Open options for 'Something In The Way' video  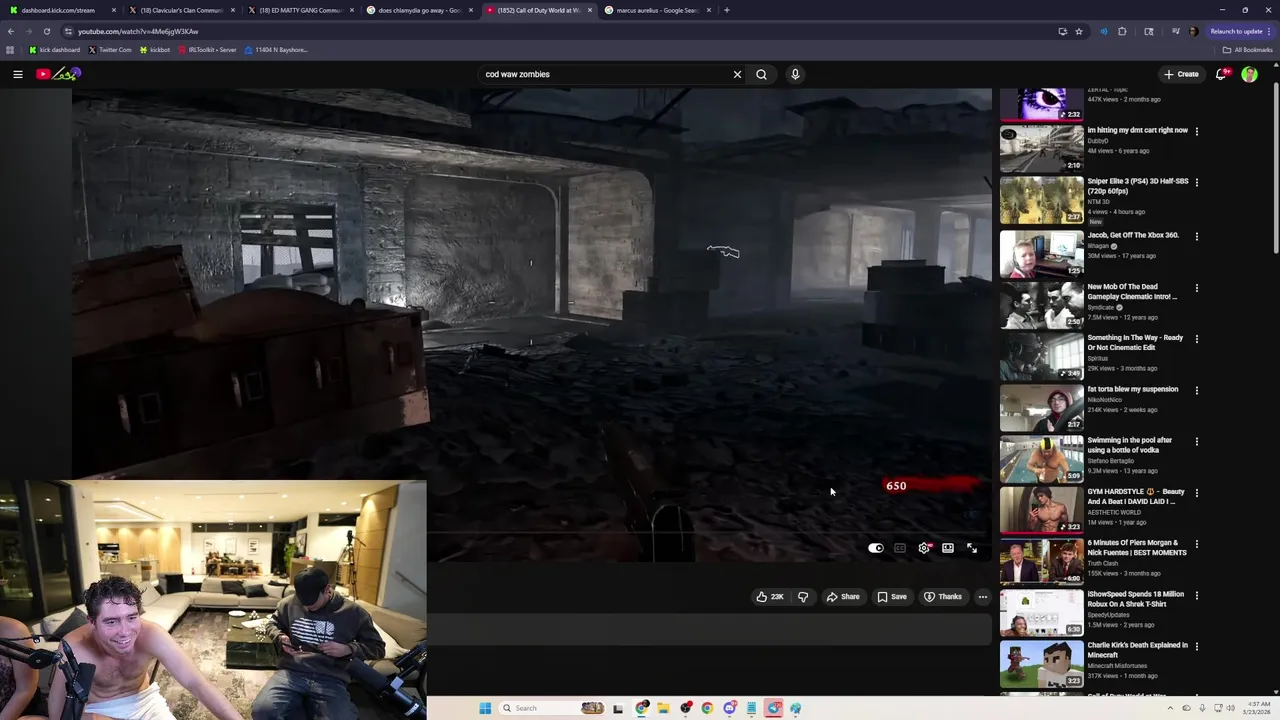coord(1196,339)
